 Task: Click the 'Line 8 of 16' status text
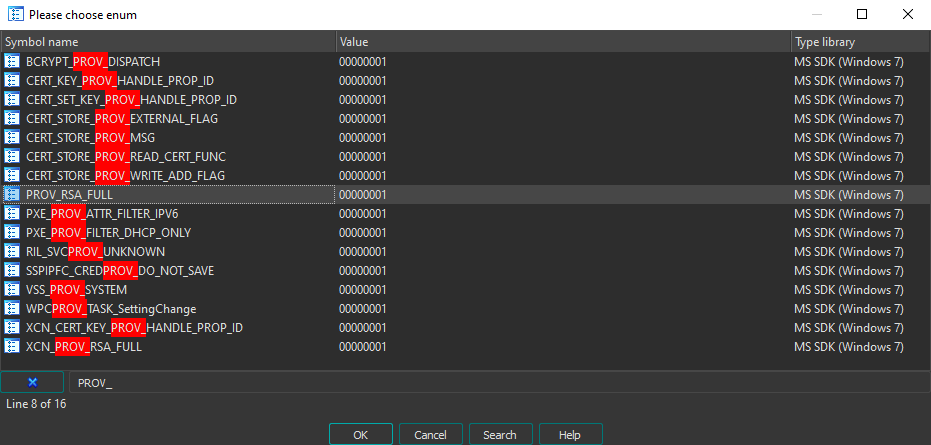[36, 404]
